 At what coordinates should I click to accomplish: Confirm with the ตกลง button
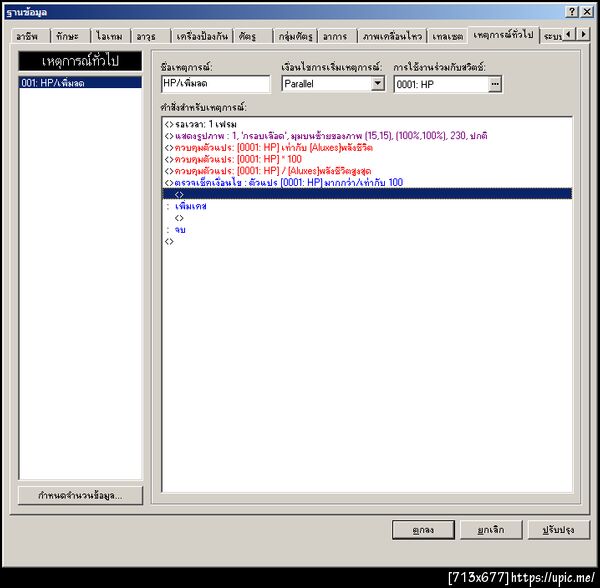[x=423, y=530]
